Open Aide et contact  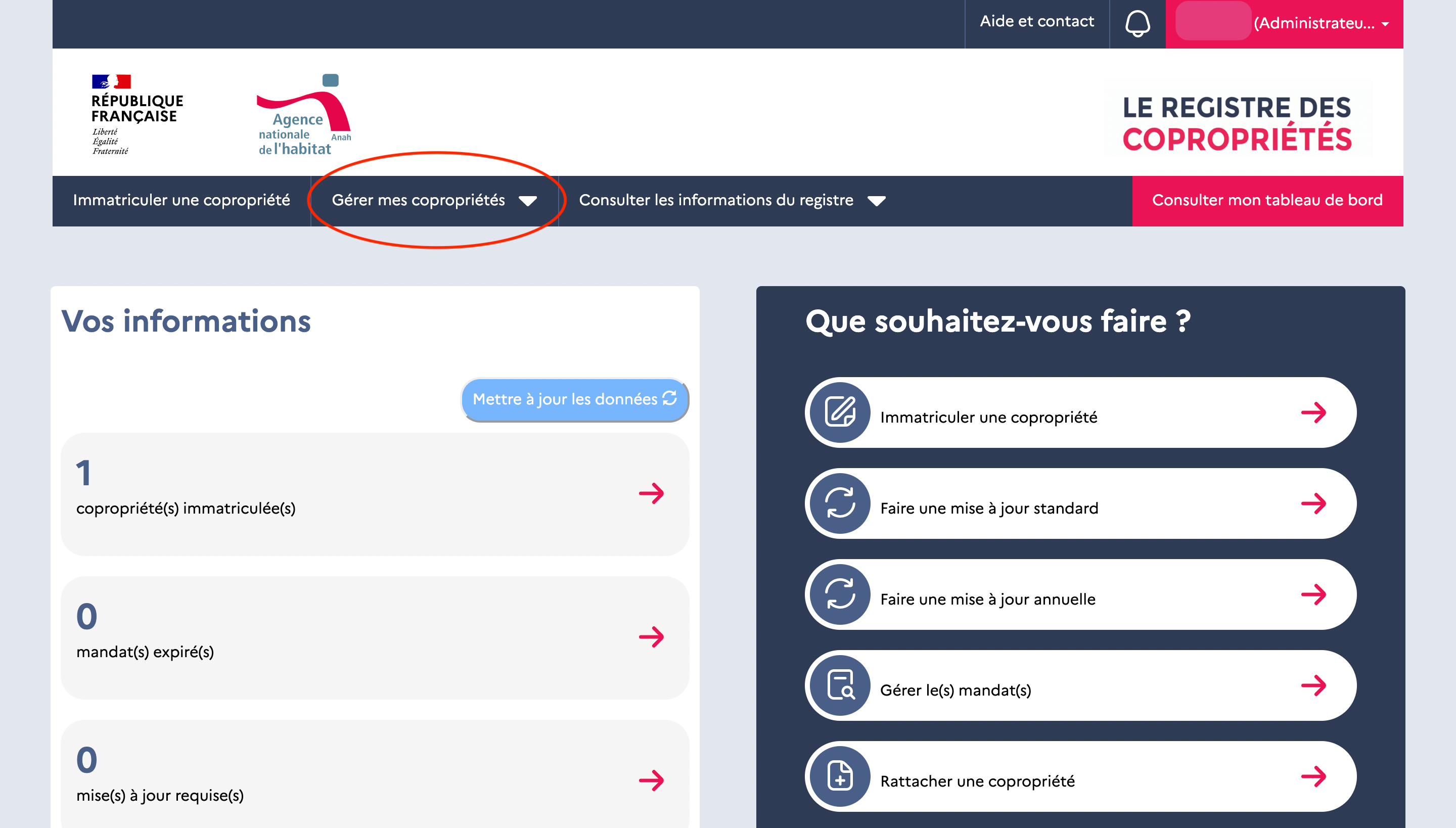tap(1037, 22)
